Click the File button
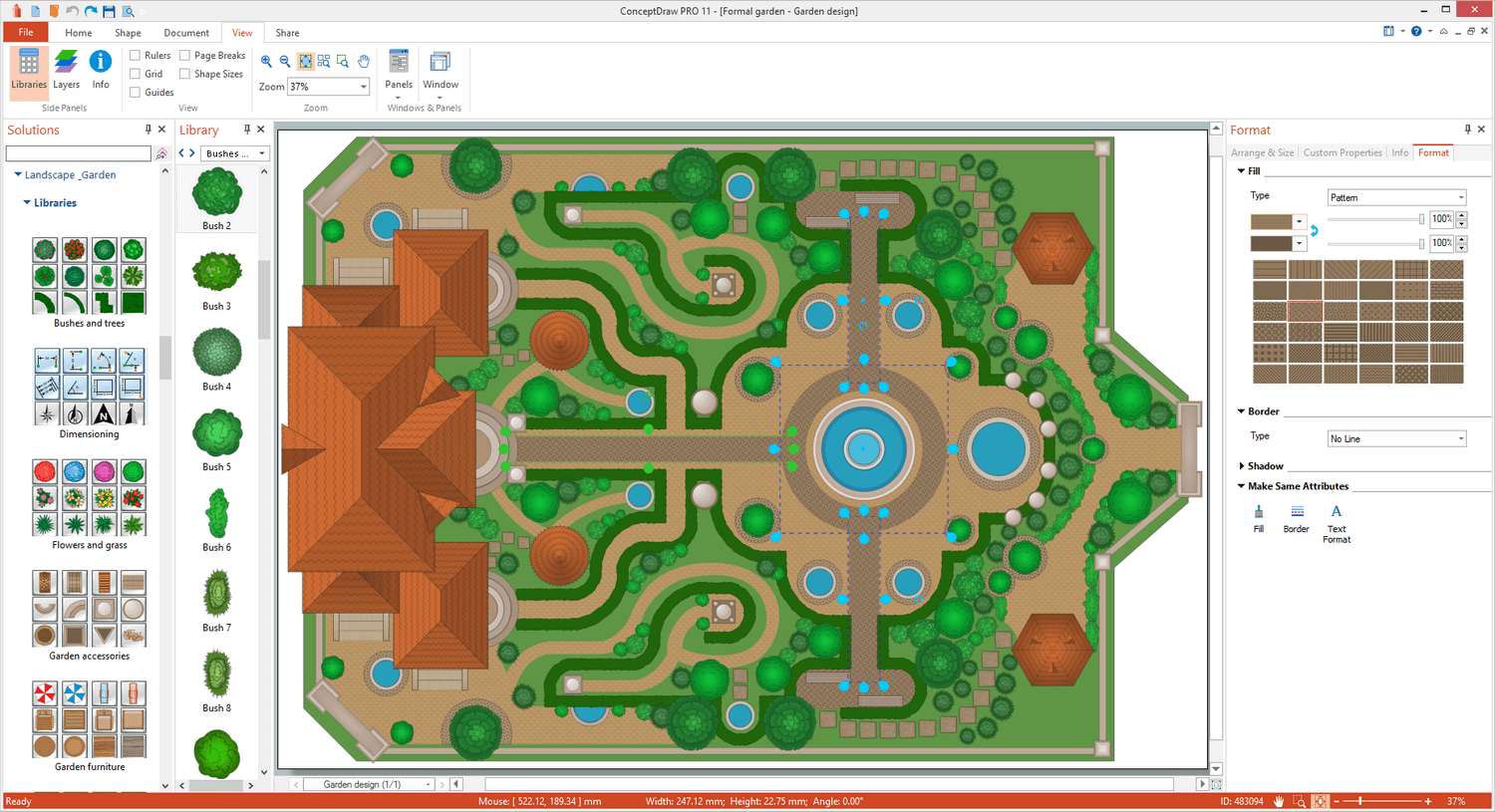 pos(26,33)
